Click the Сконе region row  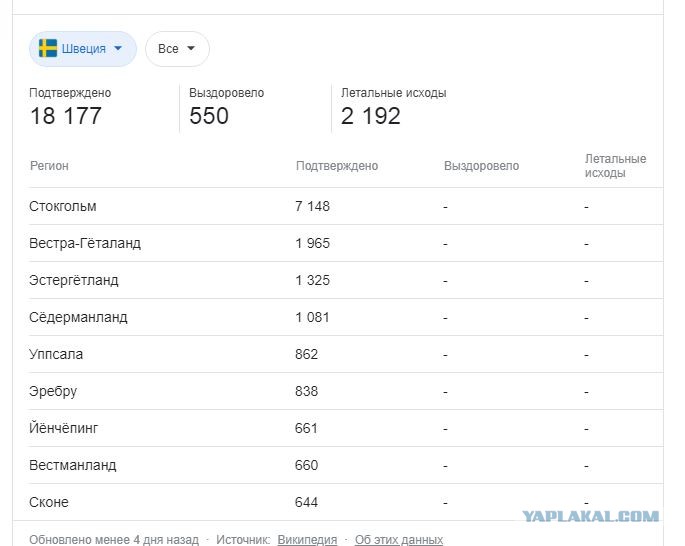pyautogui.click(x=346, y=502)
